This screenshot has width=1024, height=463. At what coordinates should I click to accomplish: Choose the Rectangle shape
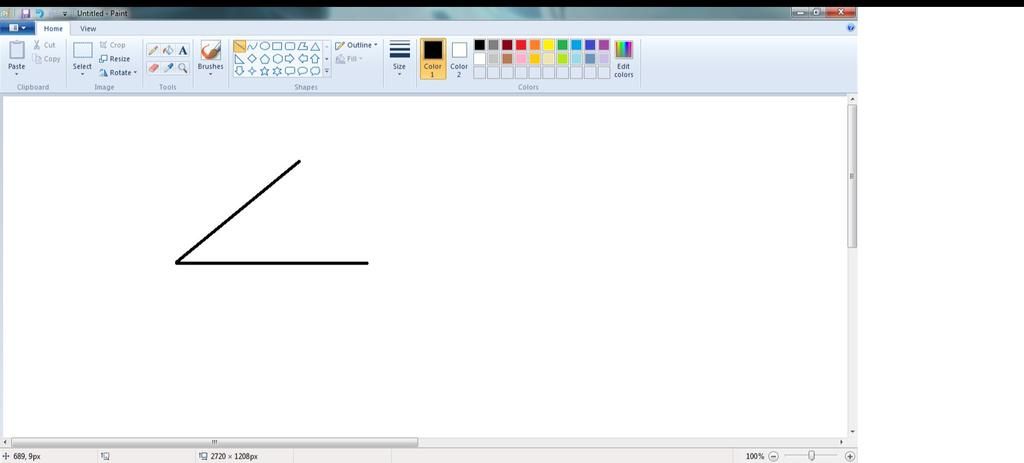pos(277,46)
